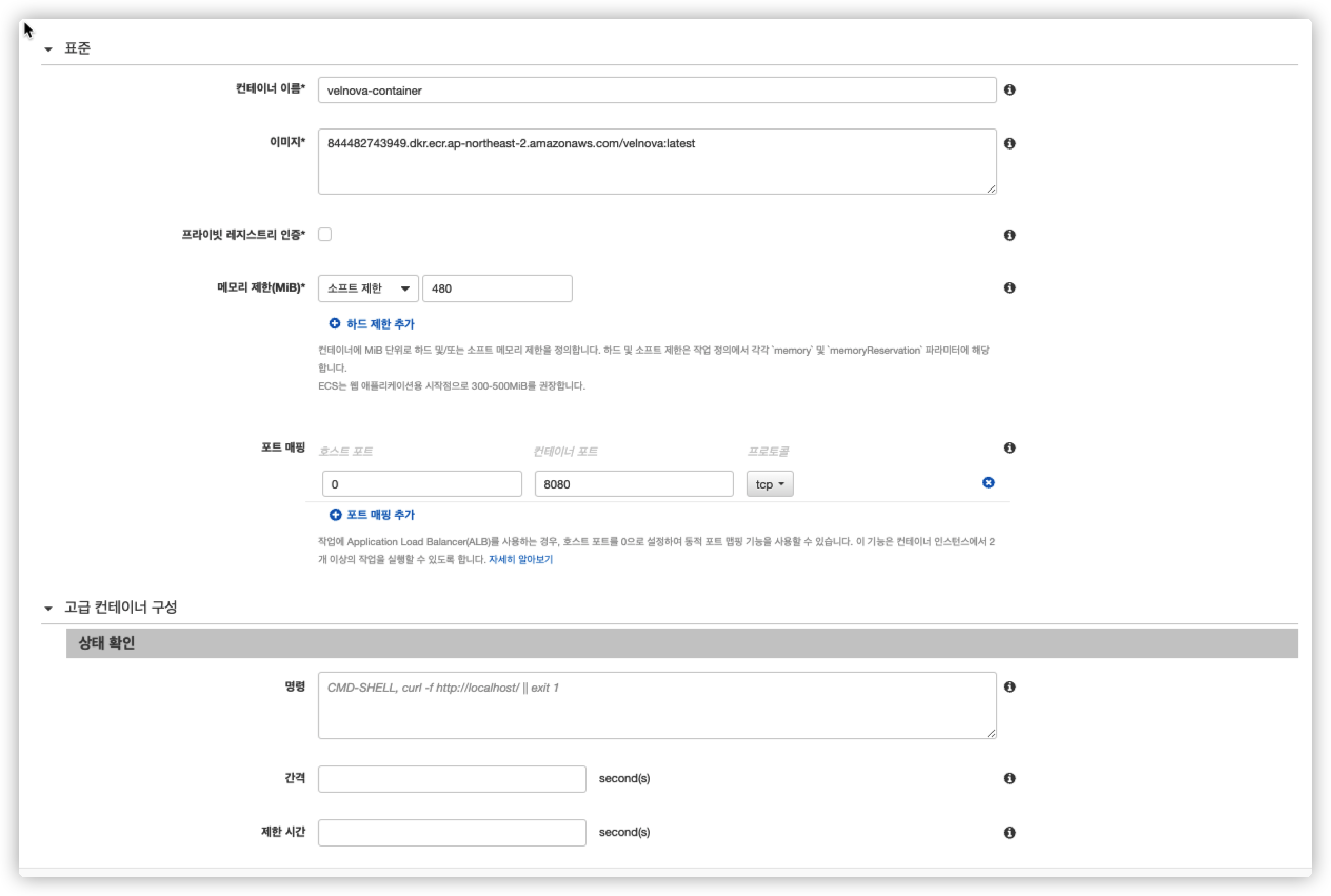Collapse the 표준 section
The image size is (1331, 896).
pos(48,49)
